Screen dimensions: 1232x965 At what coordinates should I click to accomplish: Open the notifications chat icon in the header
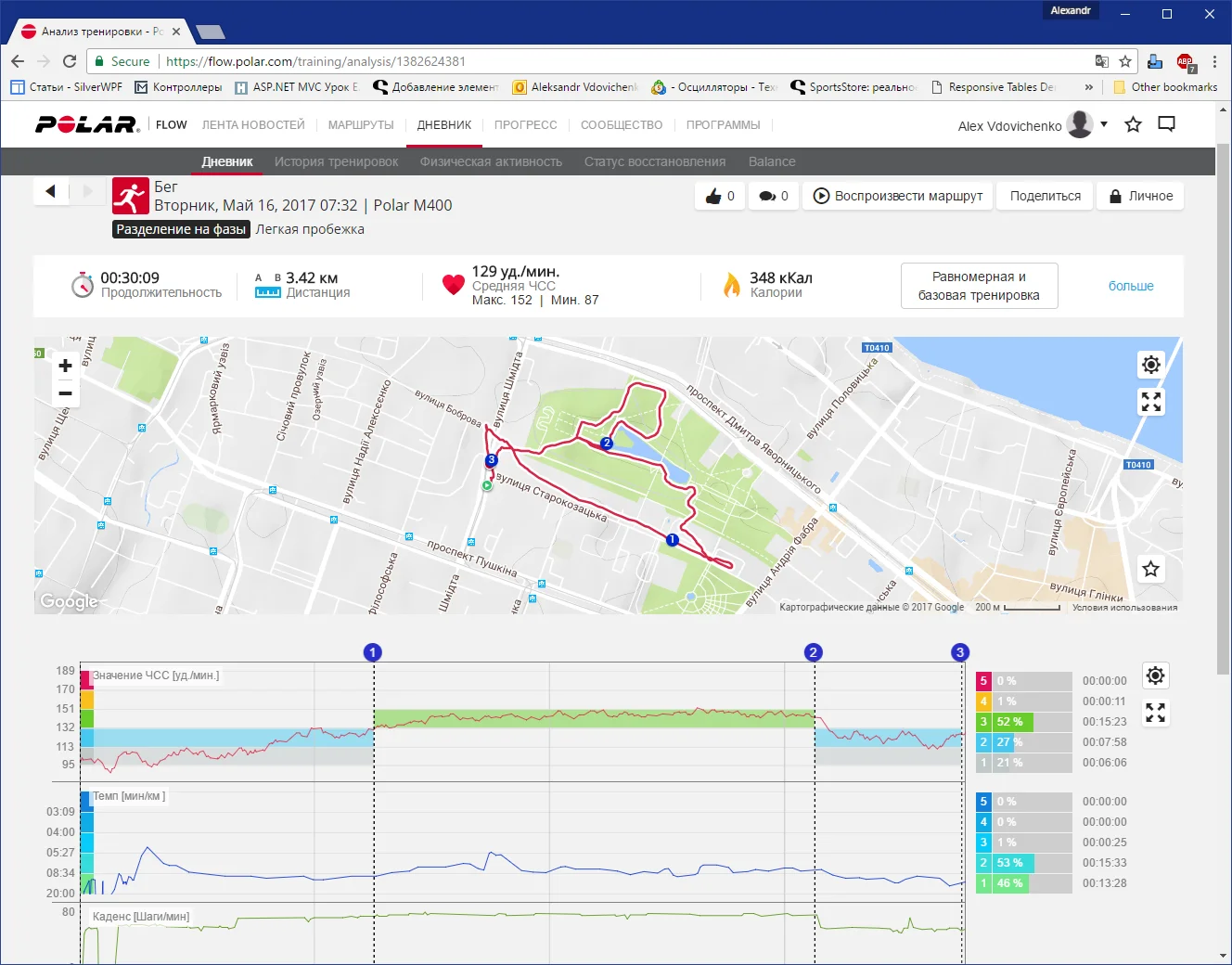click(1167, 124)
